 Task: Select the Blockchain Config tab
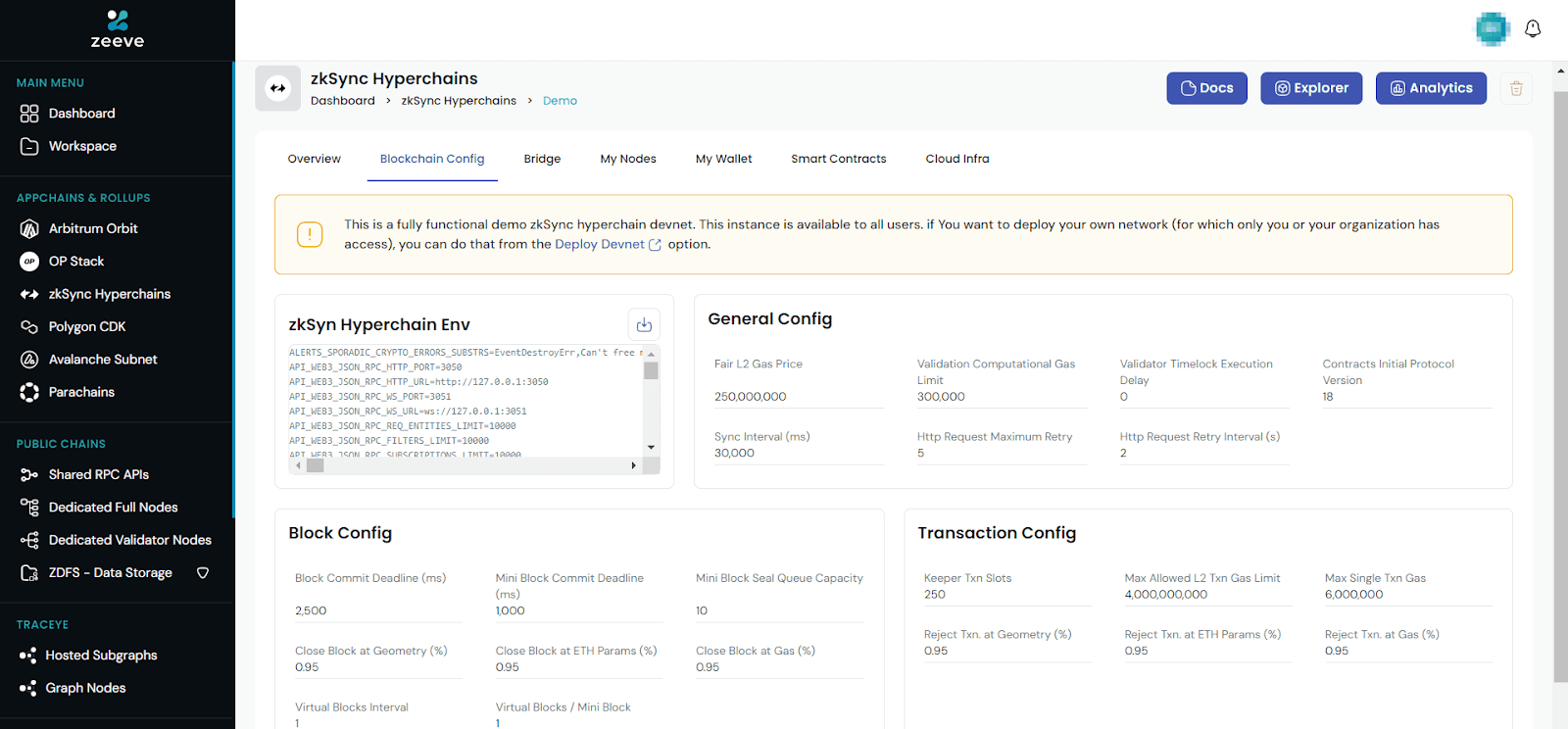(x=432, y=159)
